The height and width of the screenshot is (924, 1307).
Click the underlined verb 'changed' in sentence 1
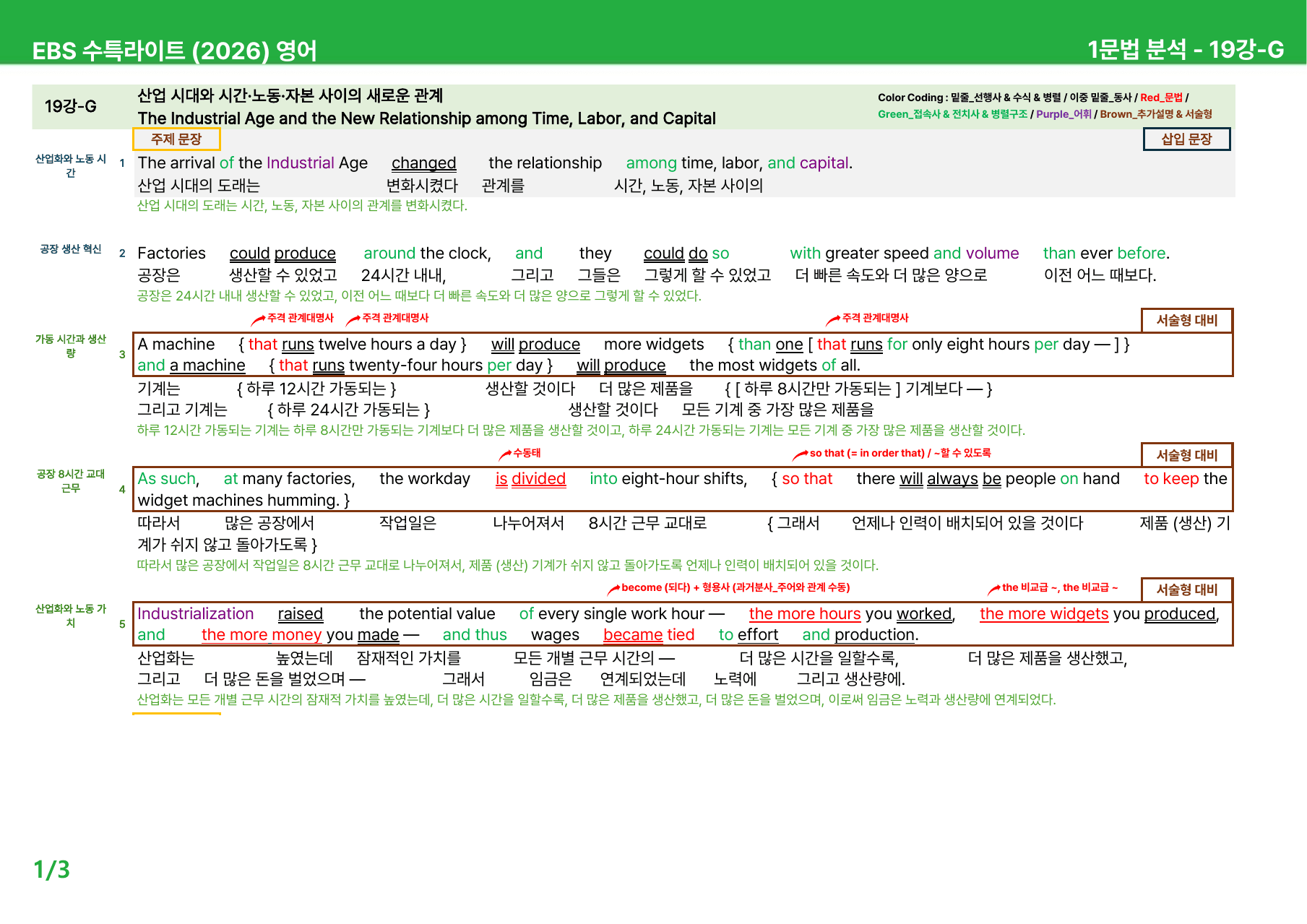coord(423,163)
